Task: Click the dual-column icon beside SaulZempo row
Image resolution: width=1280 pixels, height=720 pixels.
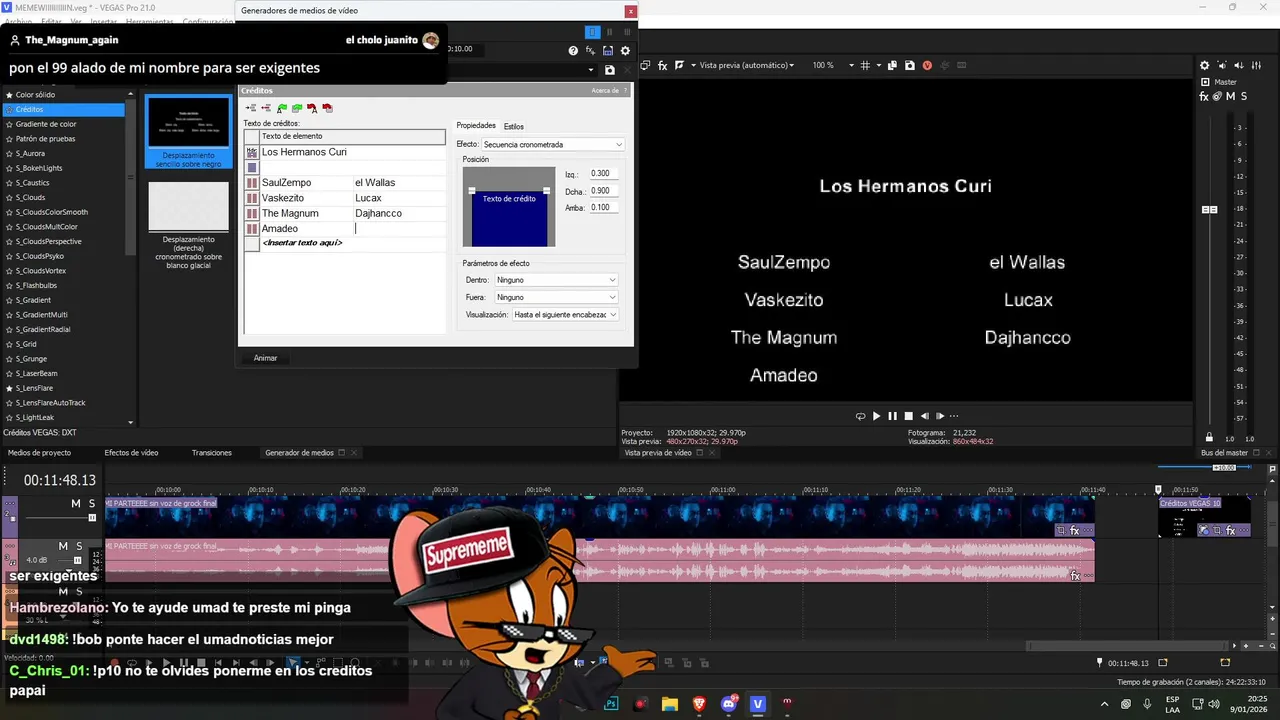Action: 252,183
